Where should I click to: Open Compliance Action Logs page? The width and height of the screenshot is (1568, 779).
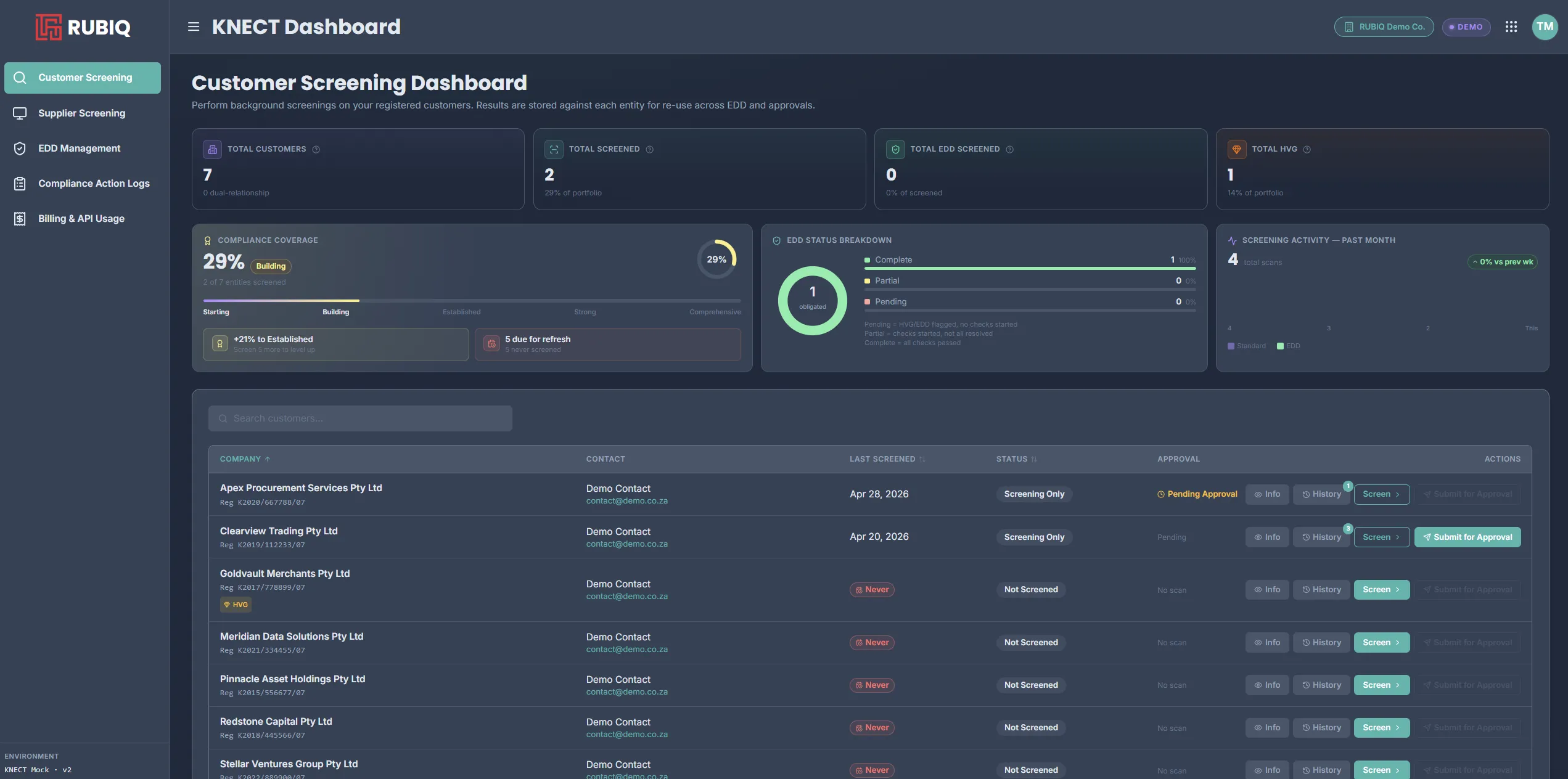83,184
